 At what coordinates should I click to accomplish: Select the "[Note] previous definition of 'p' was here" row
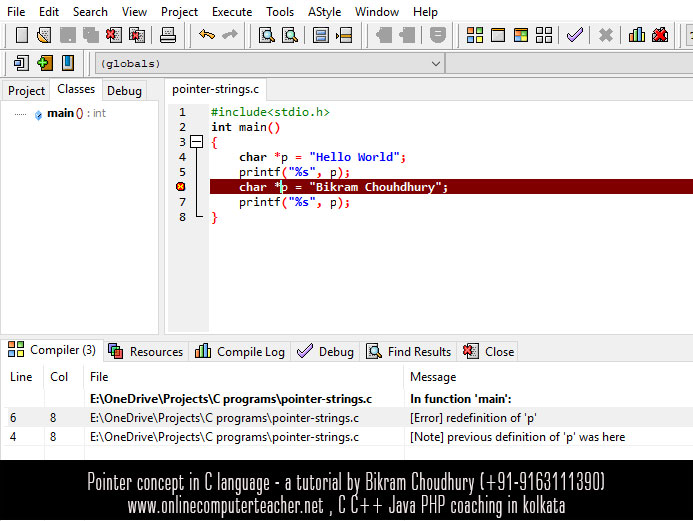pos(348,437)
